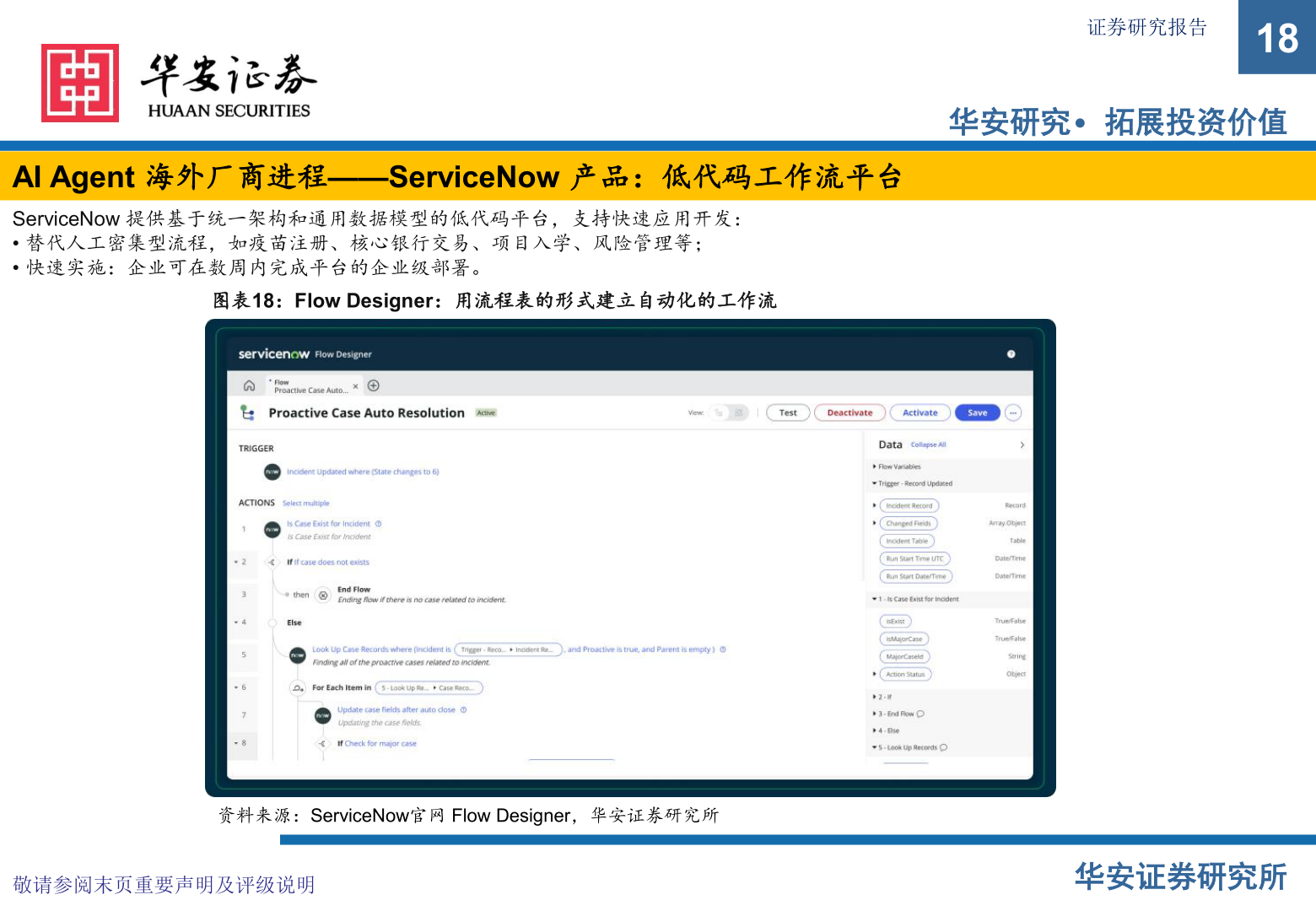Click comment icon beside 3 - End Flow
The height and width of the screenshot is (911, 1316).
click(x=920, y=714)
